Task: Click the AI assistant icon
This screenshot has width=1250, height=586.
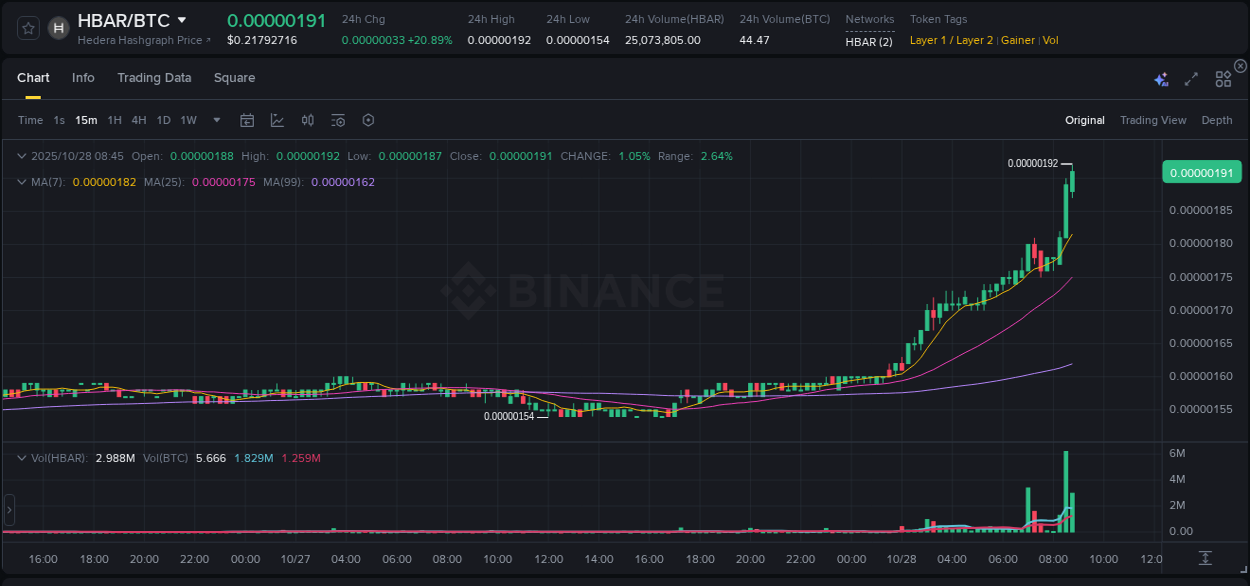Action: click(1160, 77)
